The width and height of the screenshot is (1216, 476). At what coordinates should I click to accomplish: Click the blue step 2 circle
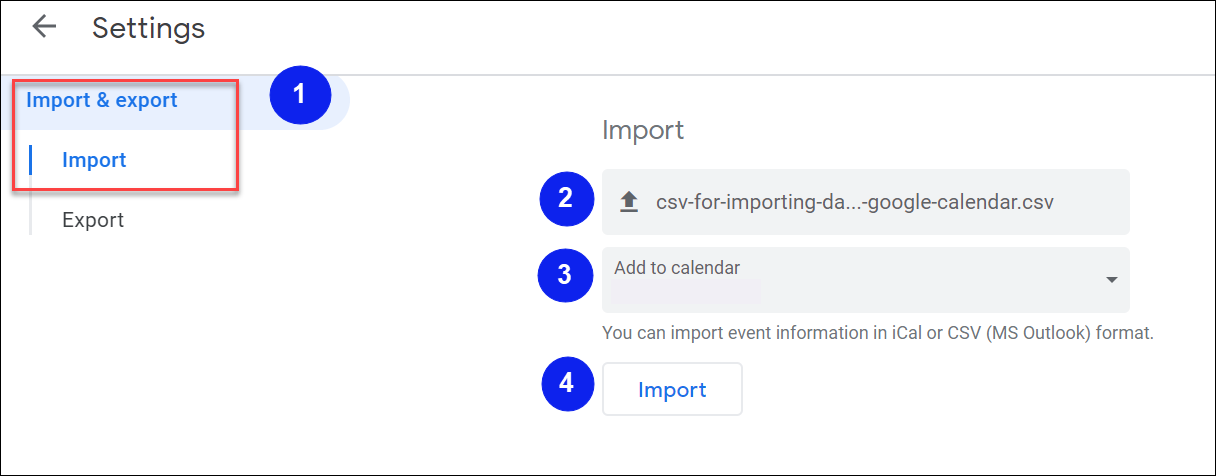[x=567, y=198]
